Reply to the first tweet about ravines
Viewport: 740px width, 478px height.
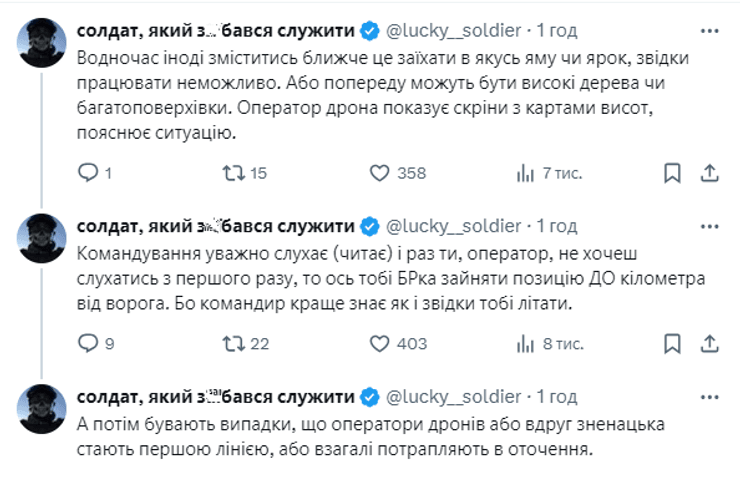pyautogui.click(x=88, y=173)
